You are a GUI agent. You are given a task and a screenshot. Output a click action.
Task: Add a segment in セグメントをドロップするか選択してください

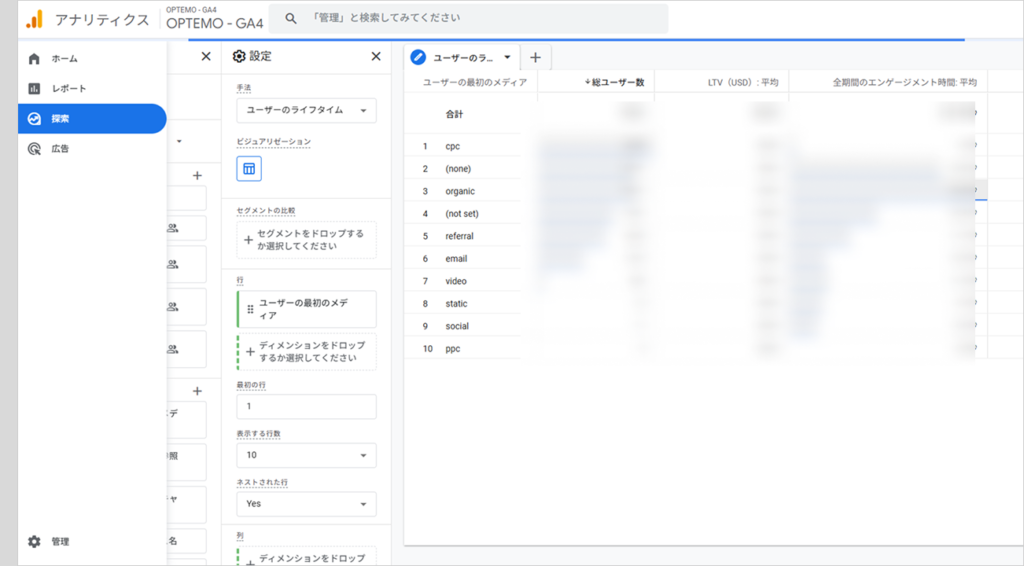tap(306, 240)
